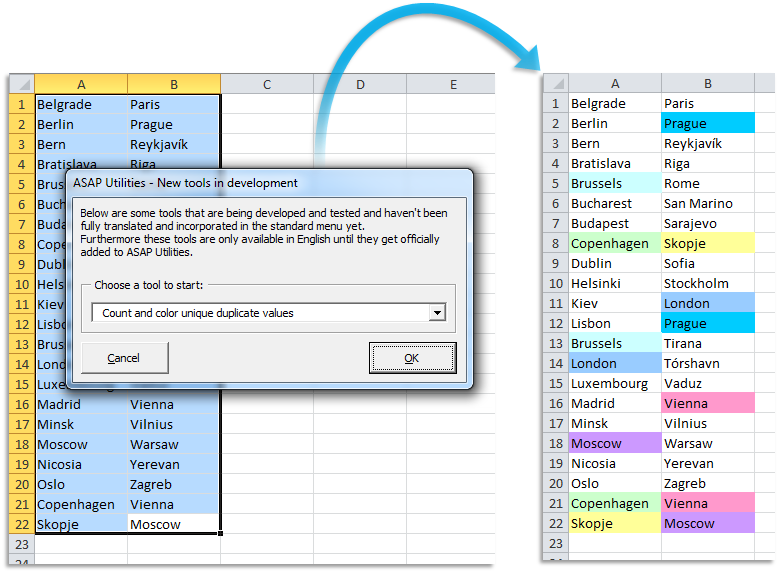The image size is (778, 573).
Task: Select column B header in right sheet
Action: [708, 83]
